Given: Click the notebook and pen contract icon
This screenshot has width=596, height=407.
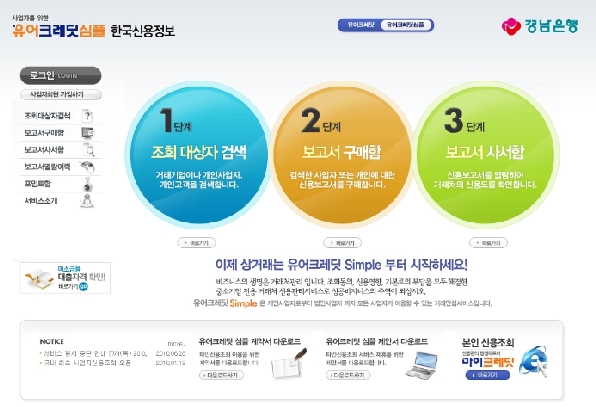Looking at the screenshot, I should [x=289, y=363].
